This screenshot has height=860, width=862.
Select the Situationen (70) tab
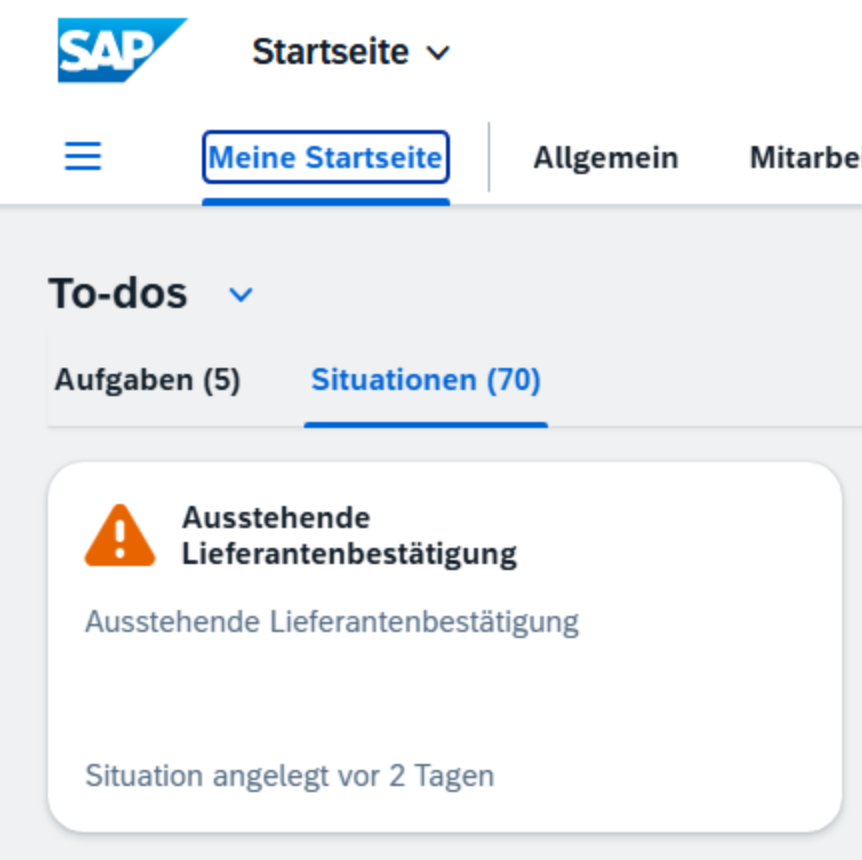(x=425, y=380)
